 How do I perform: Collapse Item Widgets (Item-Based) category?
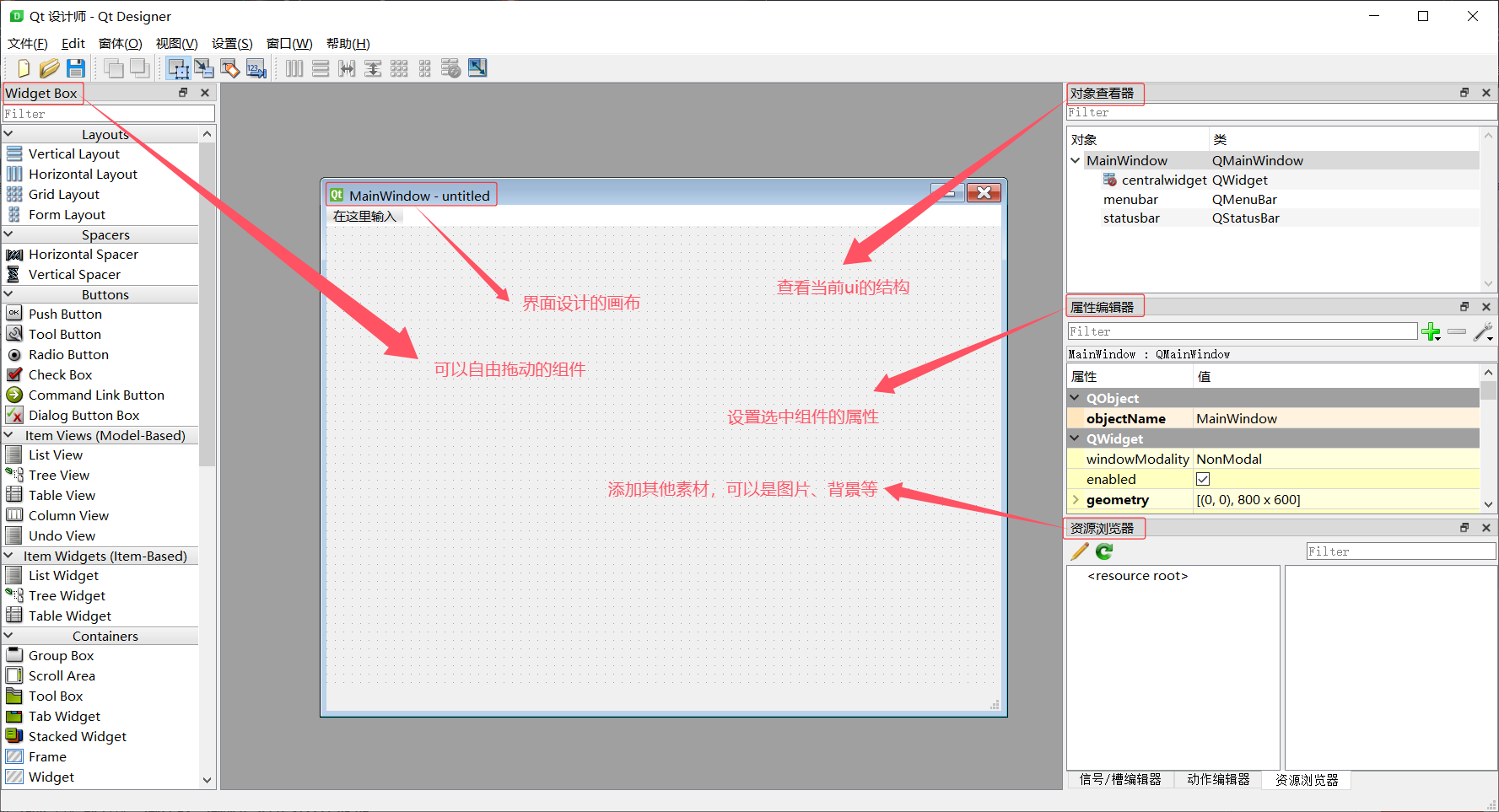pyautogui.click(x=8, y=556)
